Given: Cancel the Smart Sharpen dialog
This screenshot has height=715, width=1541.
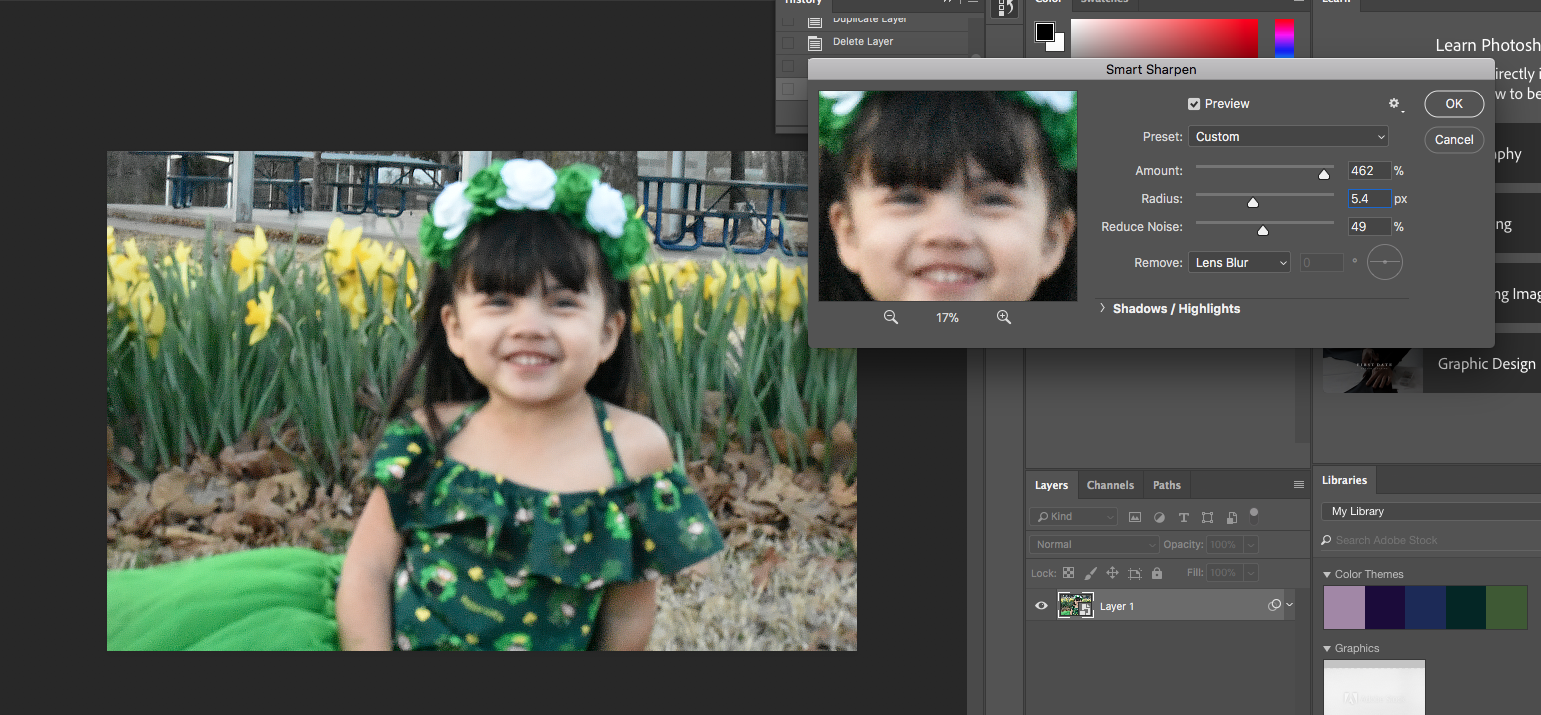Looking at the screenshot, I should [x=1453, y=140].
